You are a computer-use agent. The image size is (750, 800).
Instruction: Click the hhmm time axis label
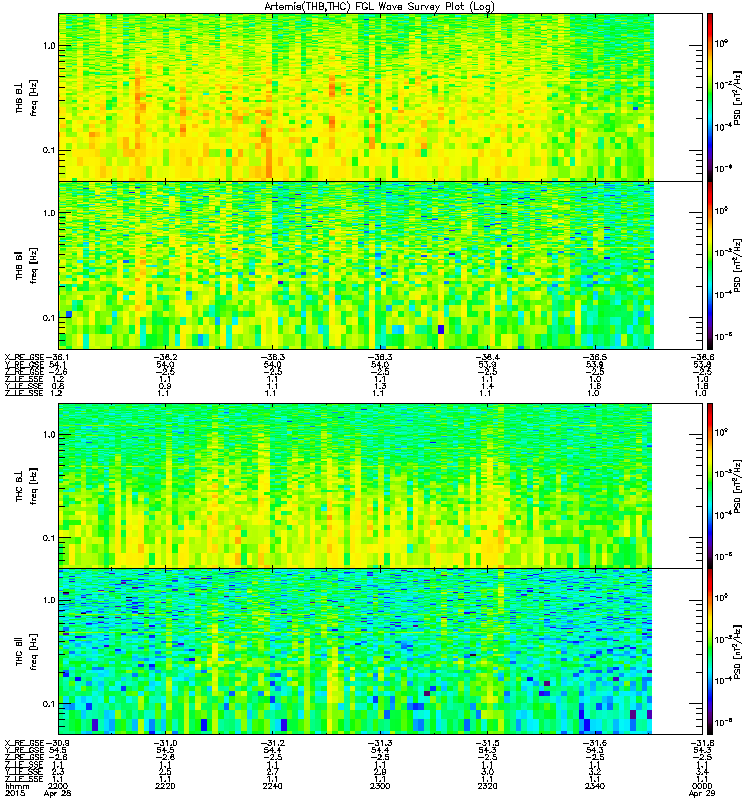point(17,786)
